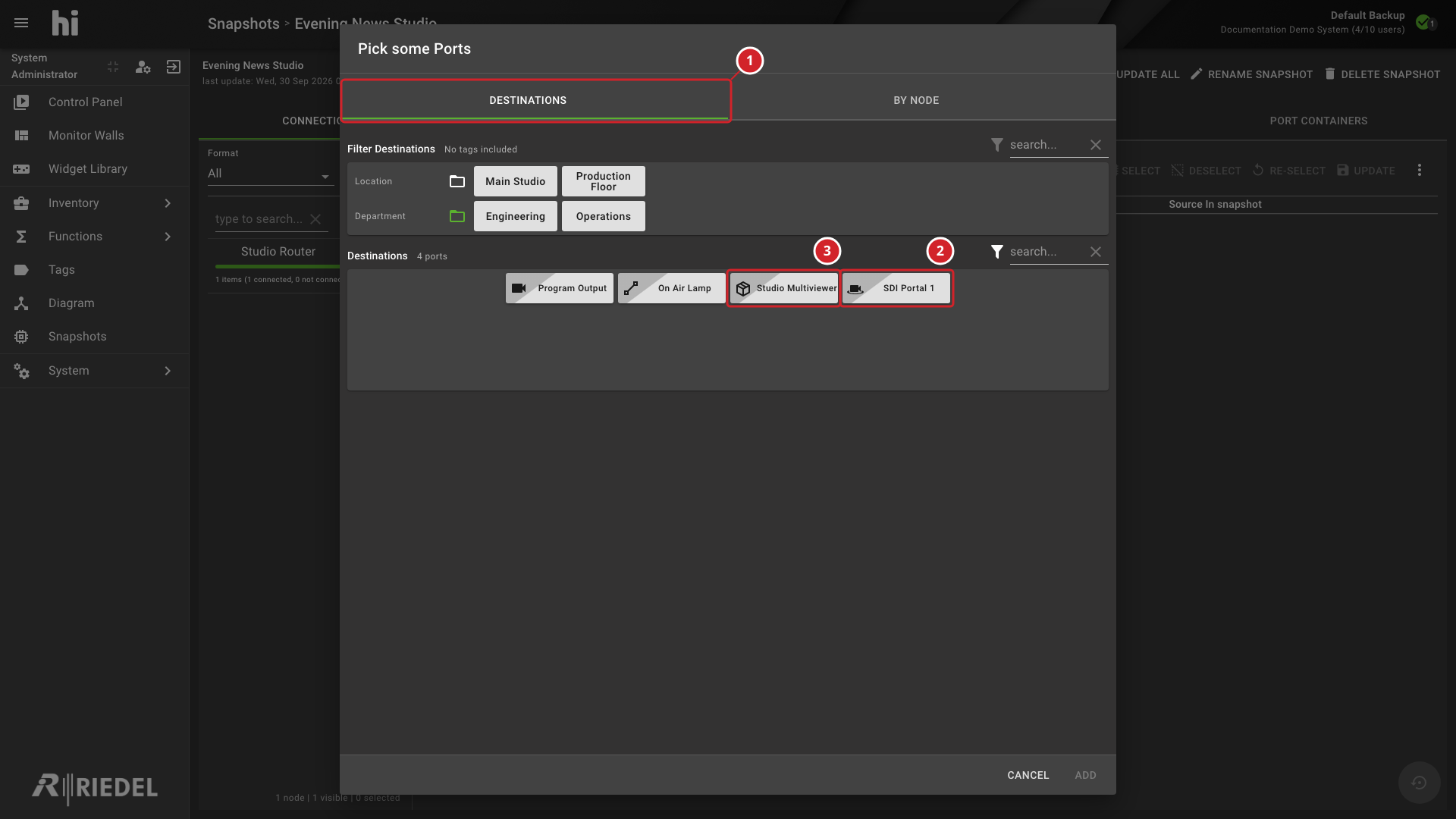Select the Studio Multiviewer destination port
The height and width of the screenshot is (819, 1456).
click(x=784, y=288)
